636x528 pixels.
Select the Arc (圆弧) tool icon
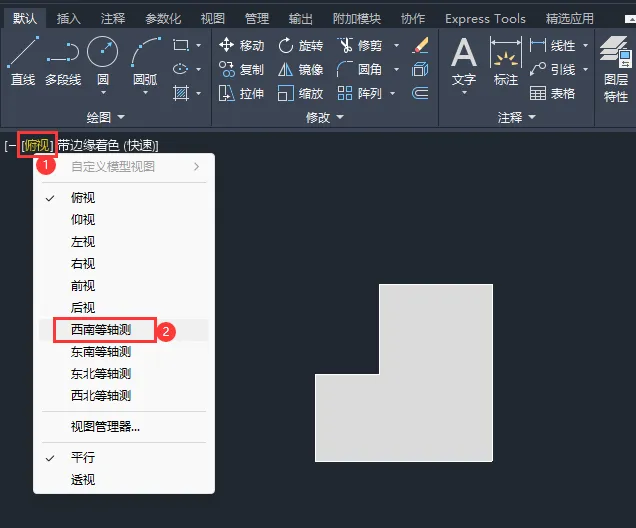point(145,52)
